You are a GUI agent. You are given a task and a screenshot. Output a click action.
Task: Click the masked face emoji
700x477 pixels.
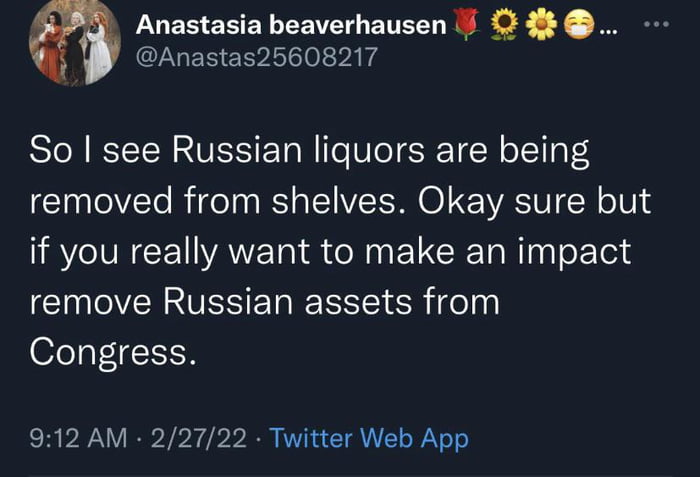pyautogui.click(x=577, y=24)
